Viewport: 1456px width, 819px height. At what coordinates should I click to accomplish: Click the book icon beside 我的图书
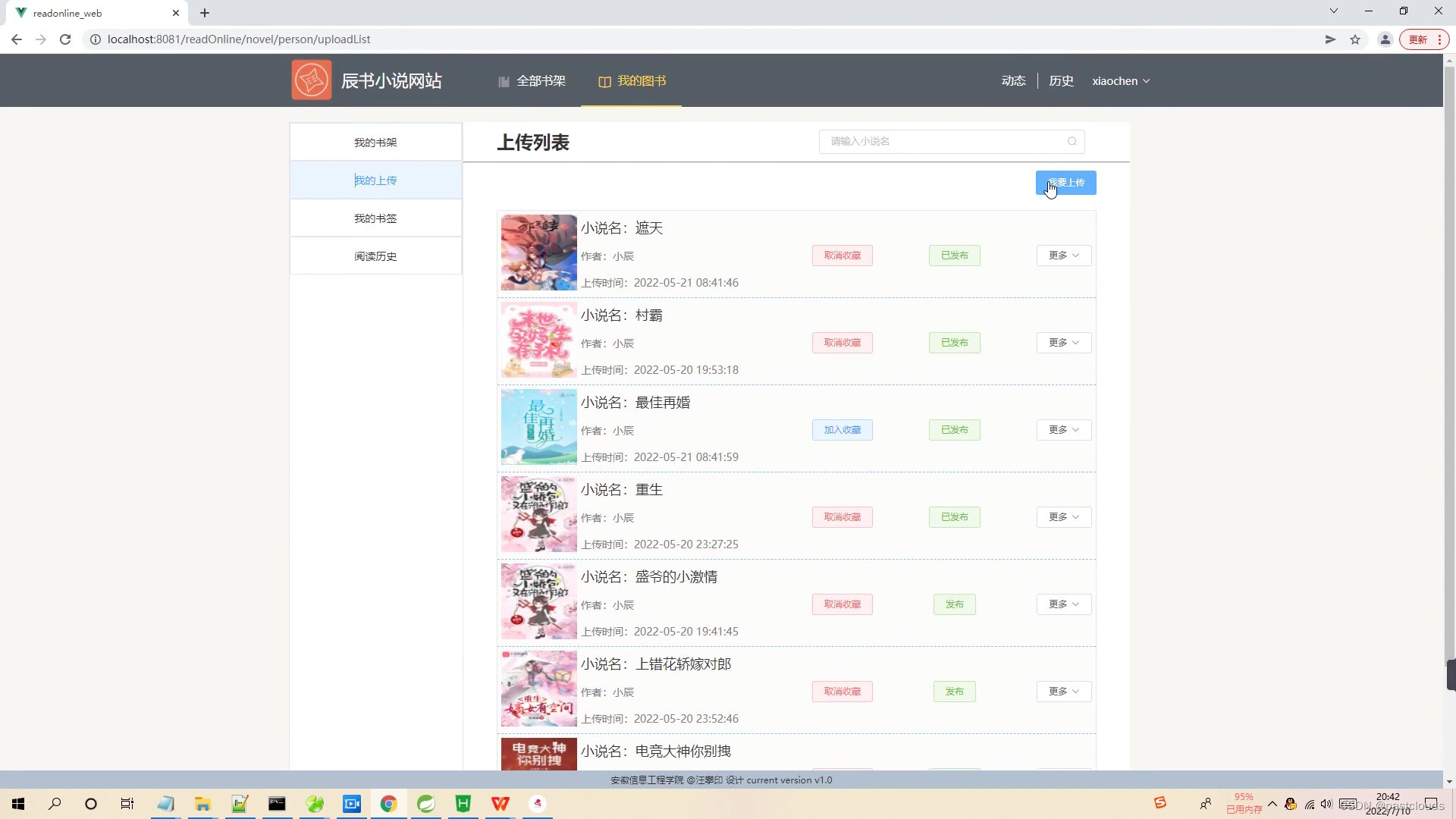(x=604, y=81)
